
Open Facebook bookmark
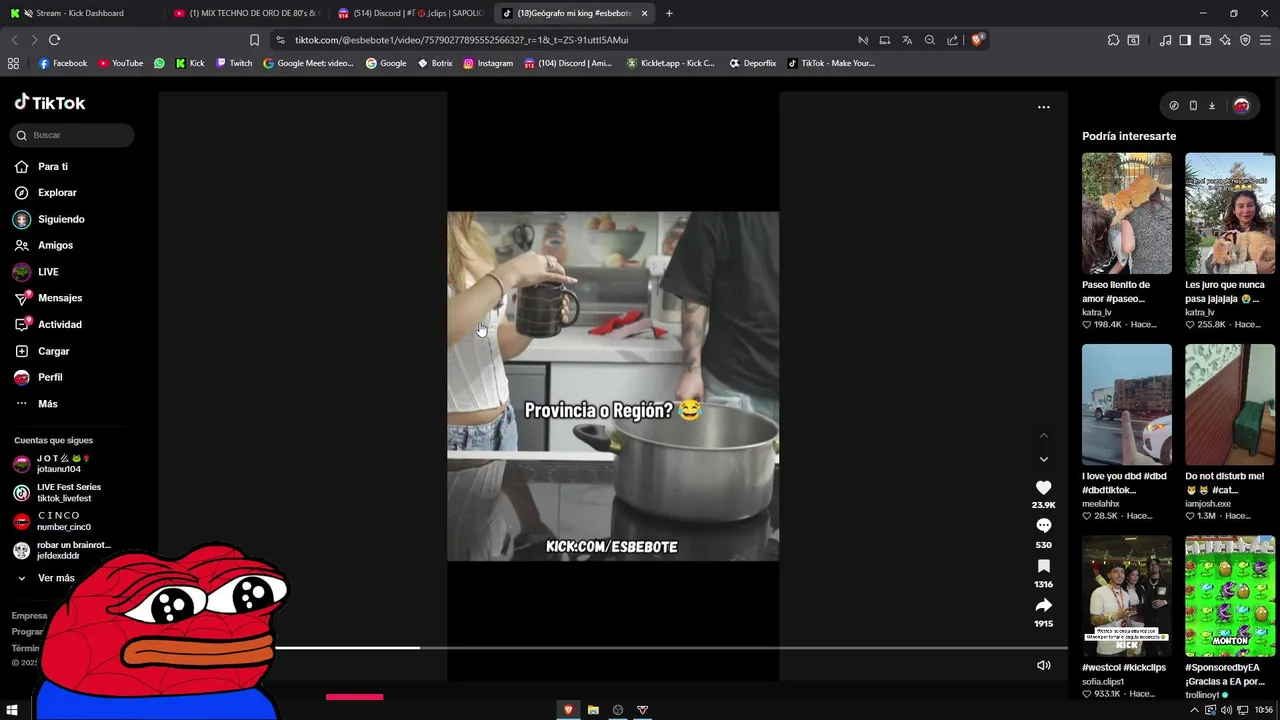pos(63,63)
